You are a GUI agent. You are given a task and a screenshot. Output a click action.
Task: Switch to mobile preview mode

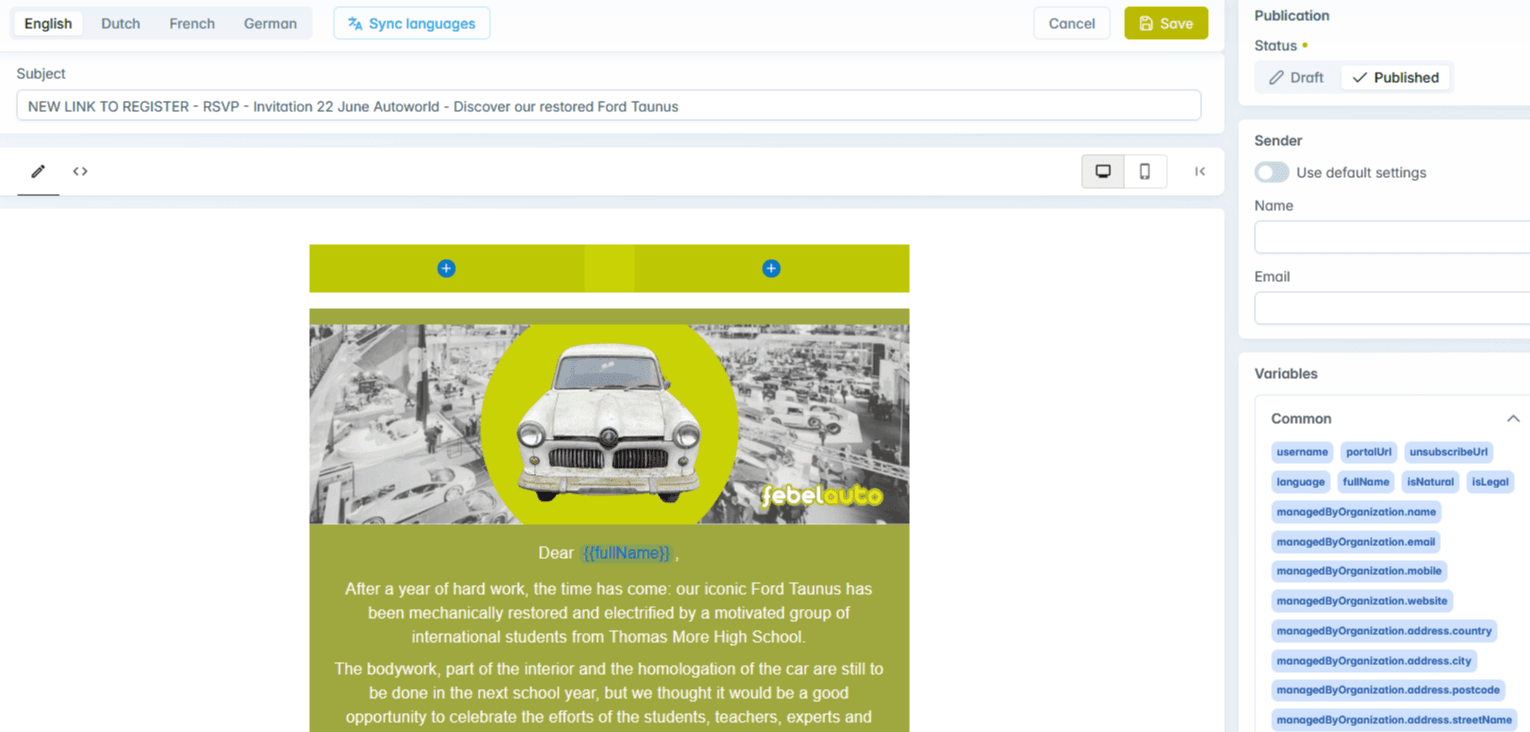pyautogui.click(x=1145, y=171)
